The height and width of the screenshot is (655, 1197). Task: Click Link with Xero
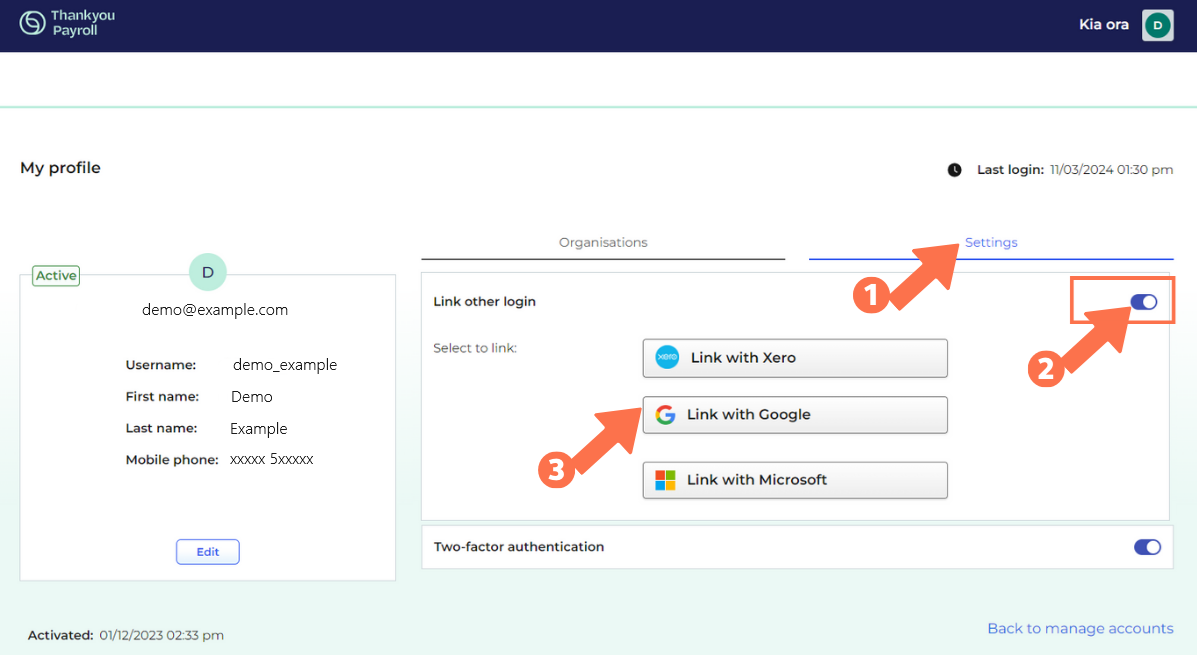[x=795, y=357]
